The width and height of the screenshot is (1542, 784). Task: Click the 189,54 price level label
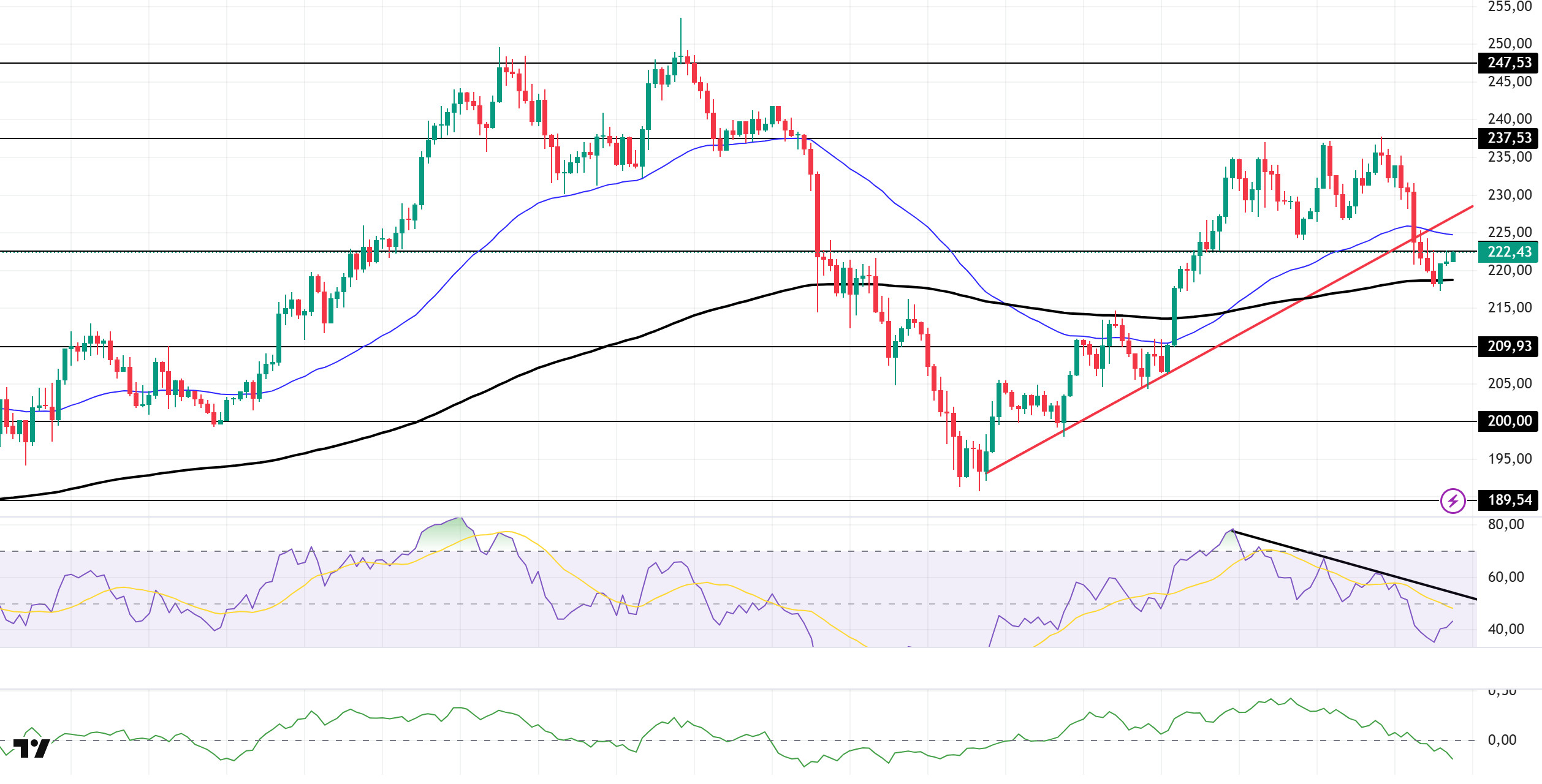coord(1509,500)
